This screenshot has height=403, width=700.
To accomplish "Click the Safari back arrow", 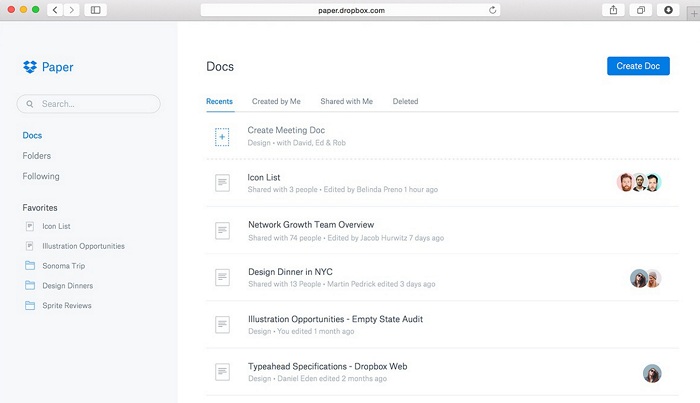I will [x=55, y=10].
